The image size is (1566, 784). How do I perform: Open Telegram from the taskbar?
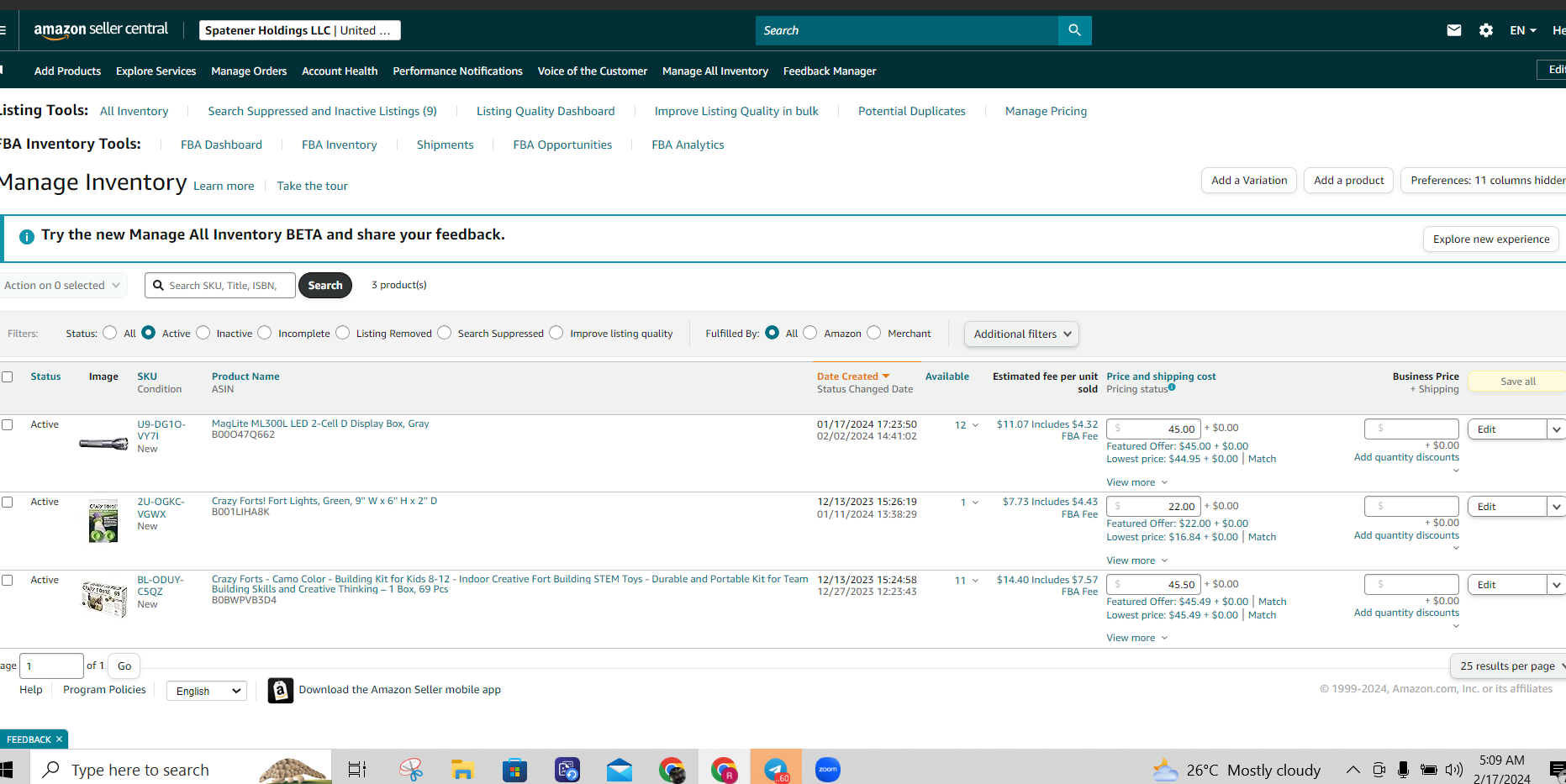click(776, 768)
